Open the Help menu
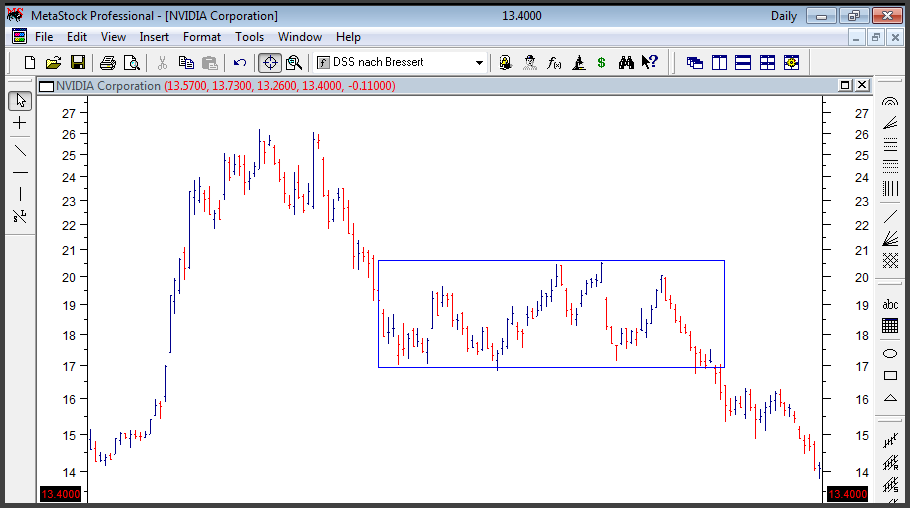The image size is (910, 508). pyautogui.click(x=348, y=37)
